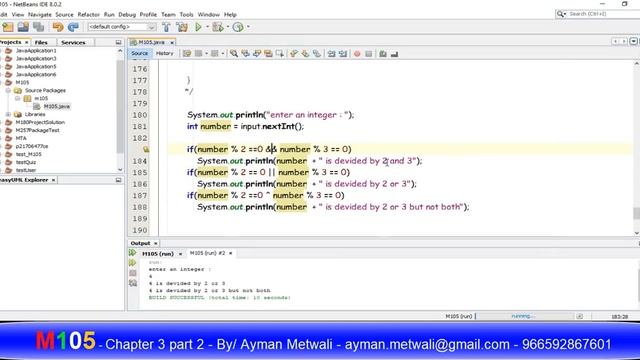Open the Tools menu
Image resolution: width=640 pixels, height=360 pixels.
(x=186, y=15)
